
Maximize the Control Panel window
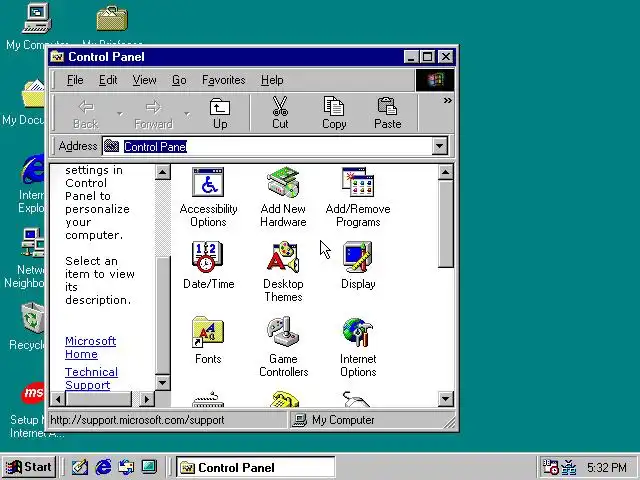click(x=427, y=57)
